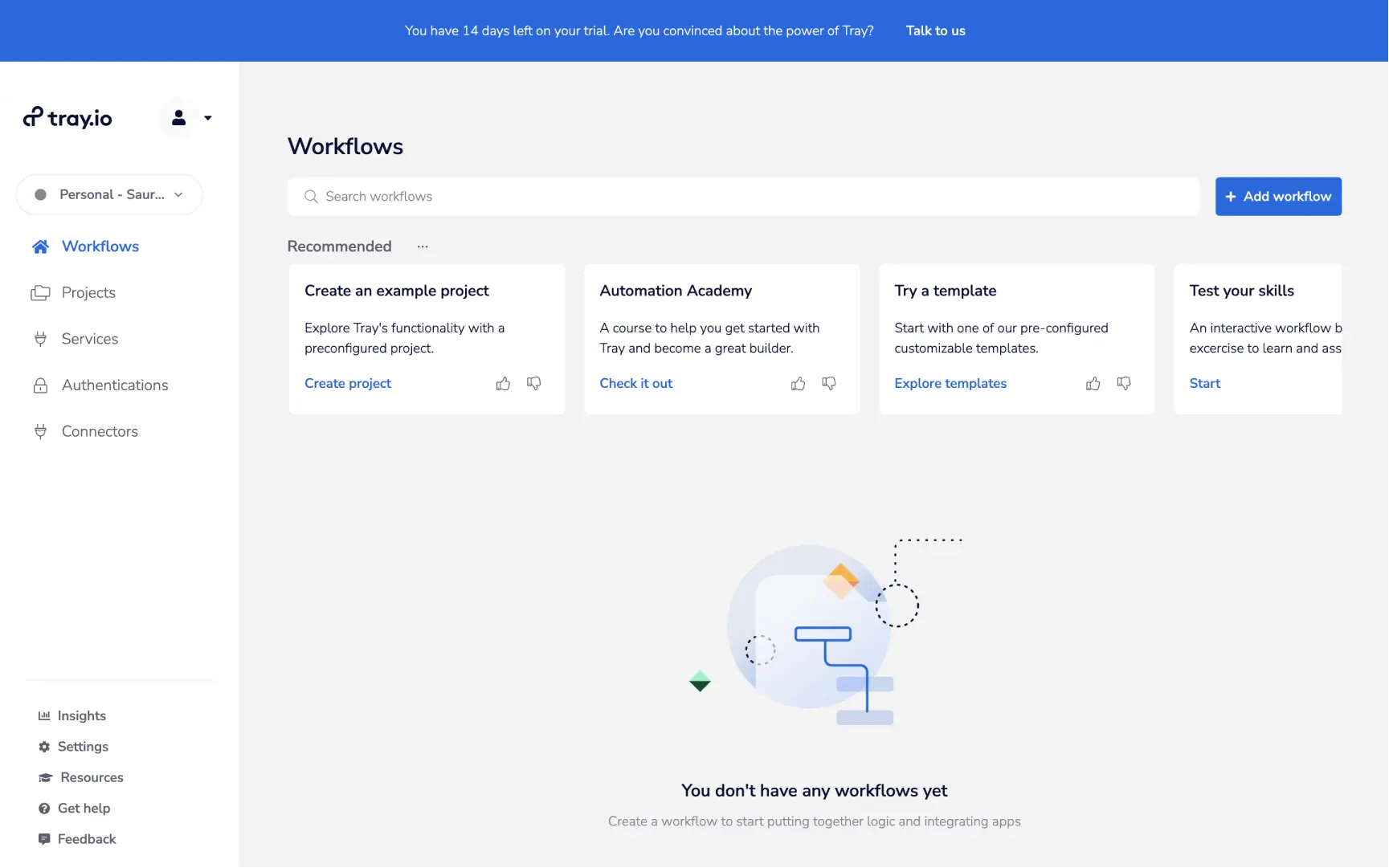Dislike the Try a template card
This screenshot has width=1389, height=868.
coord(1124,384)
